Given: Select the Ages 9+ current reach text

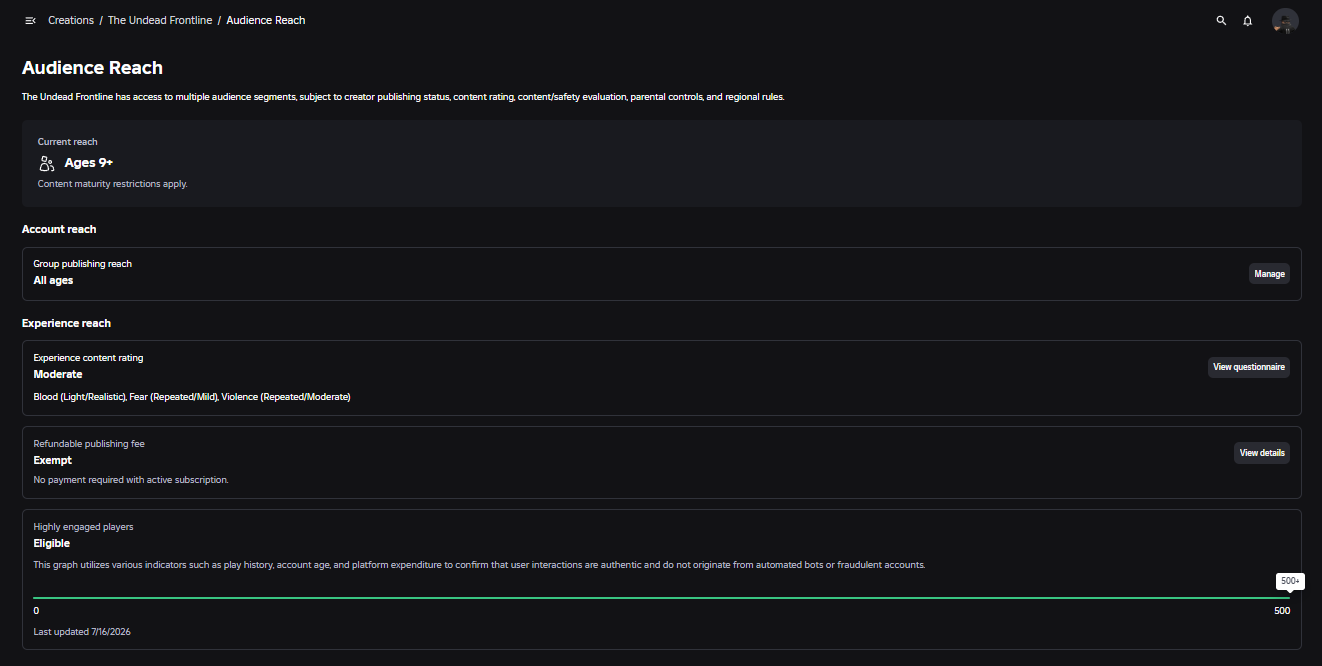Looking at the screenshot, I should click(x=89, y=163).
